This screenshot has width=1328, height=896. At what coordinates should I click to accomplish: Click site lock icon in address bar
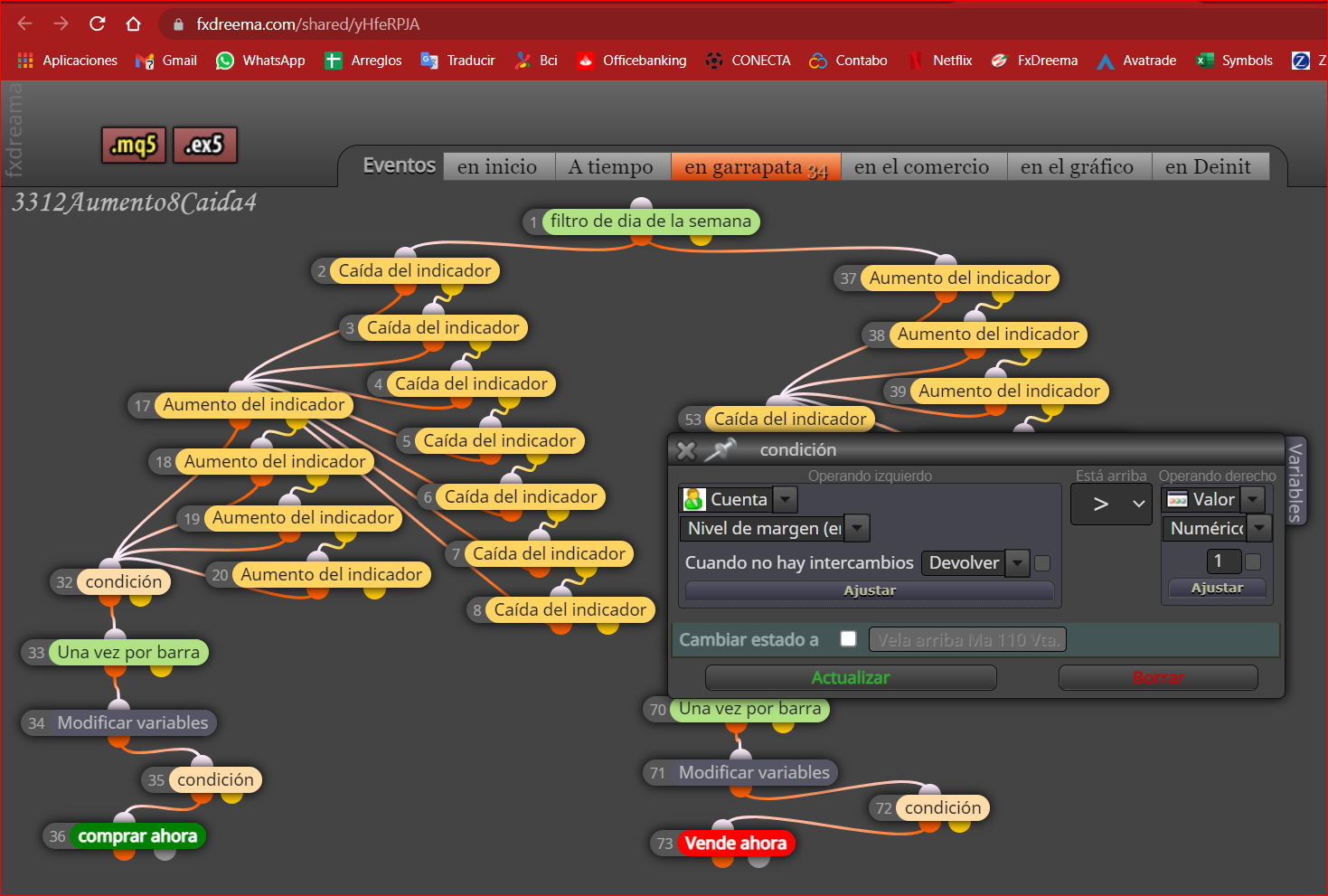pos(178,24)
